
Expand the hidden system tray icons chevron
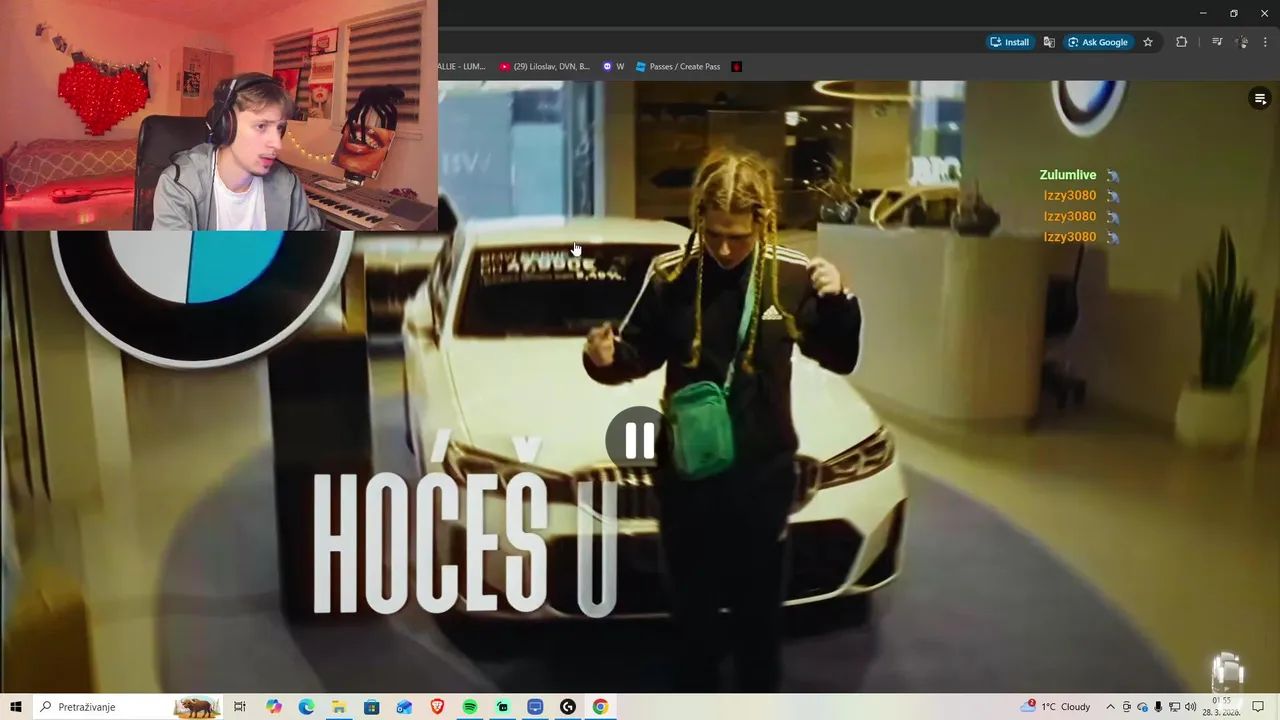(x=1110, y=707)
